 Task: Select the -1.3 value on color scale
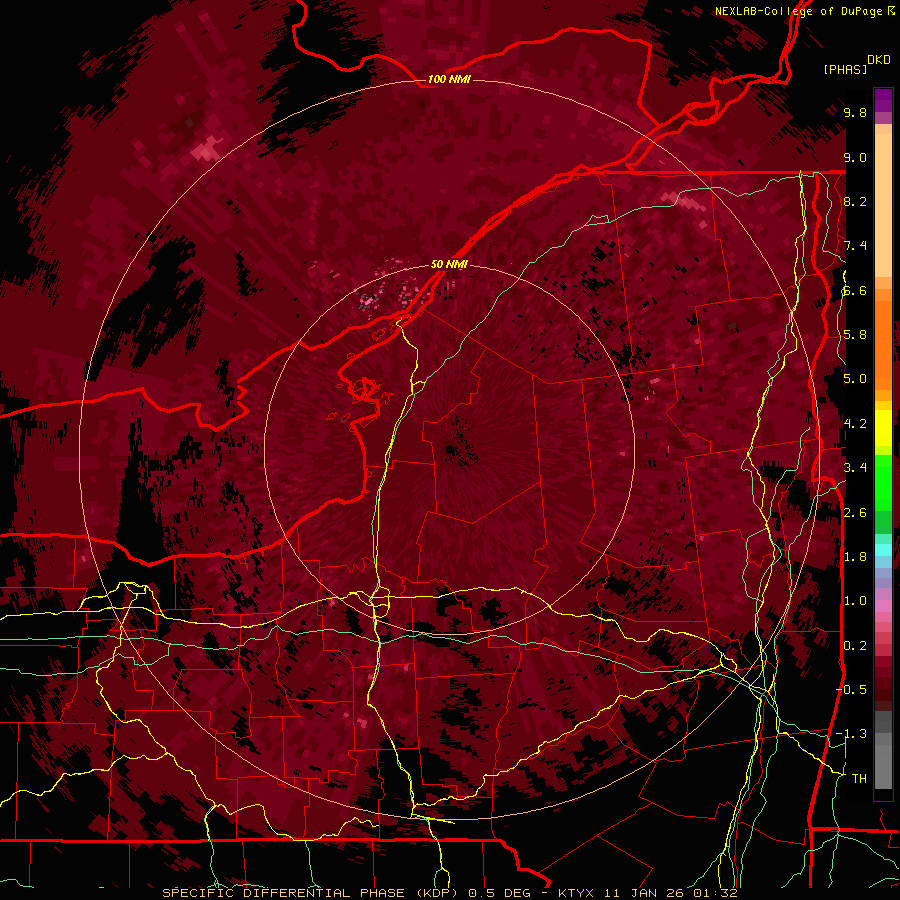[x=851, y=734]
